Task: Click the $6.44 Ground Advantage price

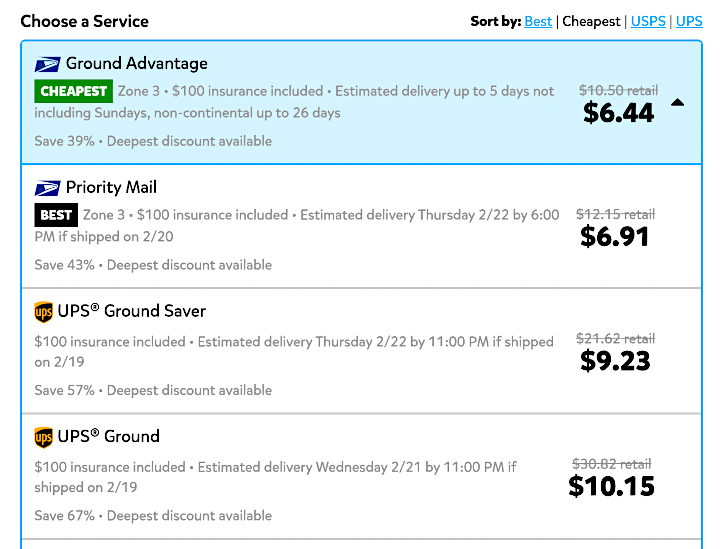Action: pyautogui.click(x=618, y=112)
